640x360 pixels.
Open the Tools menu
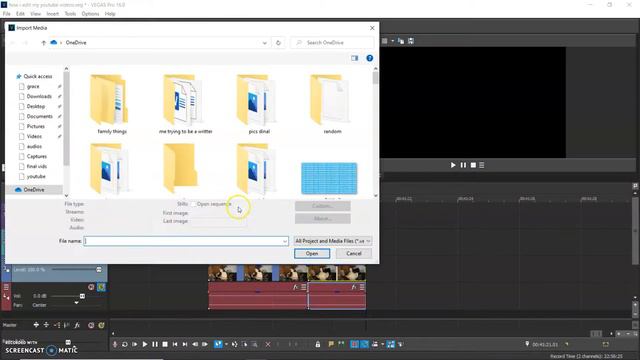(x=70, y=13)
